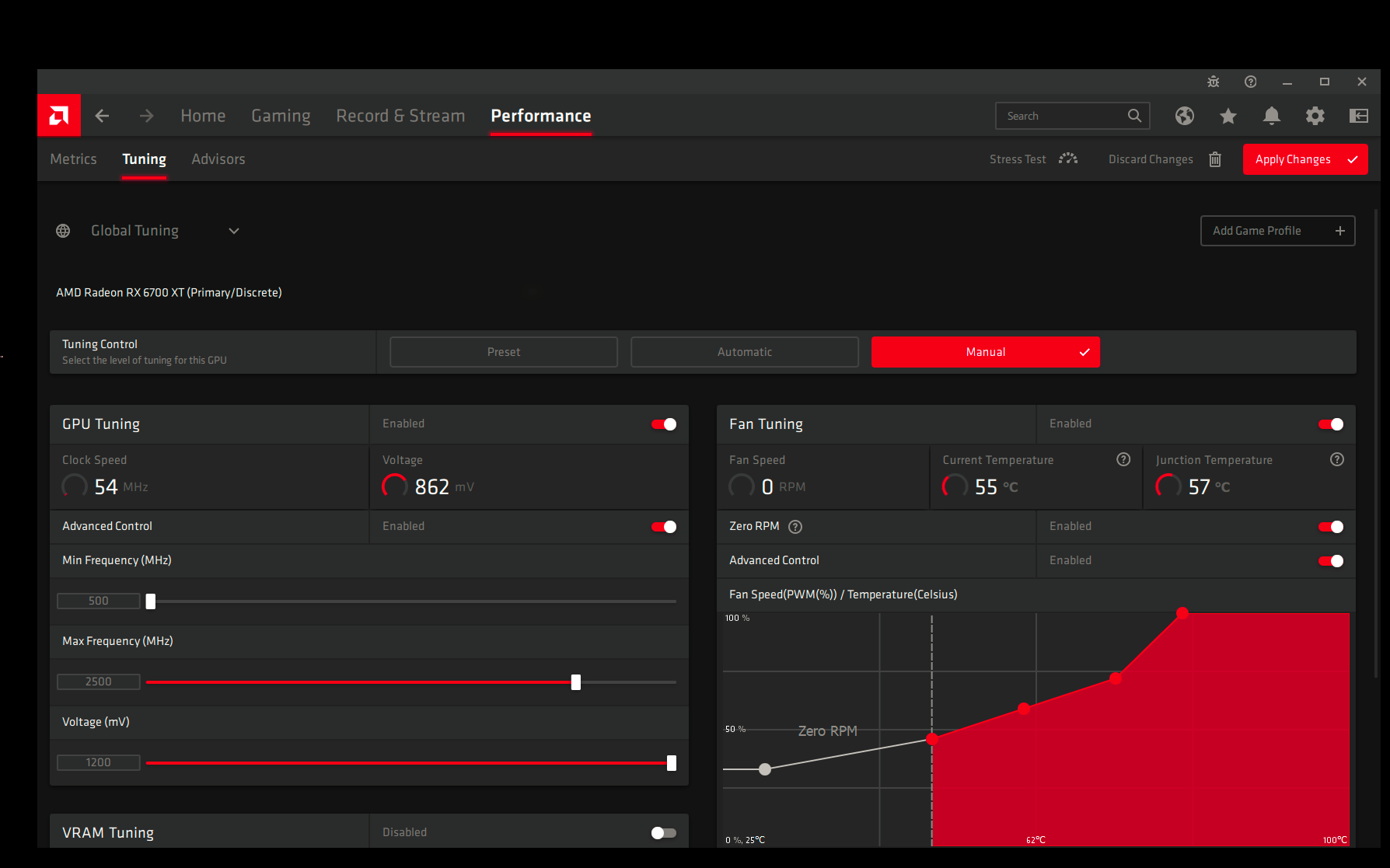Click the Global Tuning globe icon
The width and height of the screenshot is (1390, 868).
pyautogui.click(x=63, y=231)
